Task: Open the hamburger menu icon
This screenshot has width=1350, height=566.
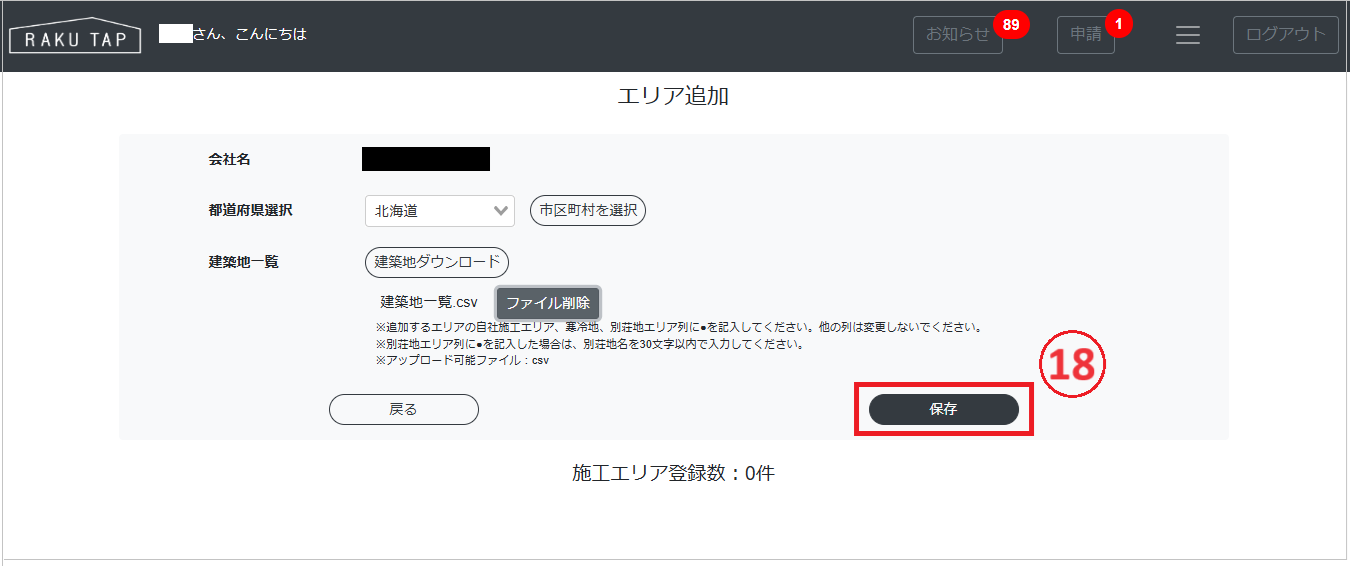Action: (x=1187, y=35)
